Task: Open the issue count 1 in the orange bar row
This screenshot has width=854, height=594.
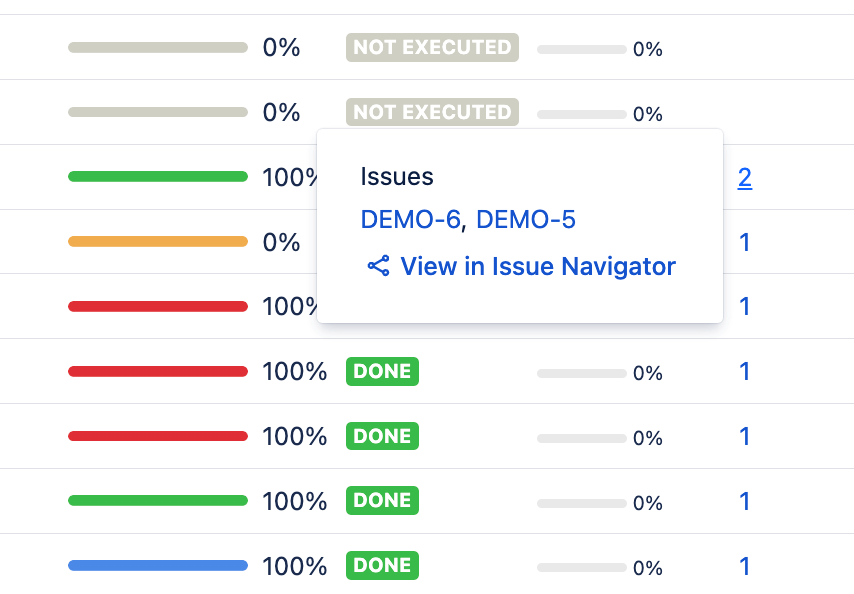Action: 744,242
